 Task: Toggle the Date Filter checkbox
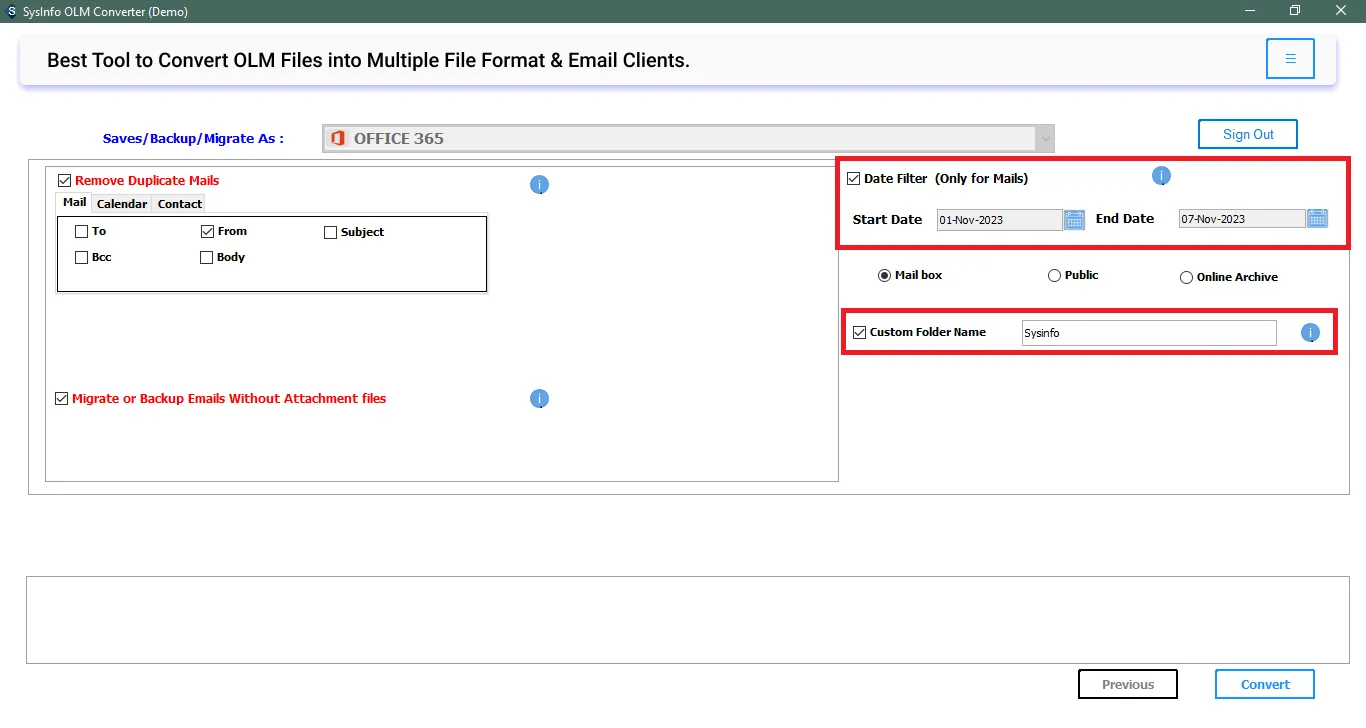point(854,179)
